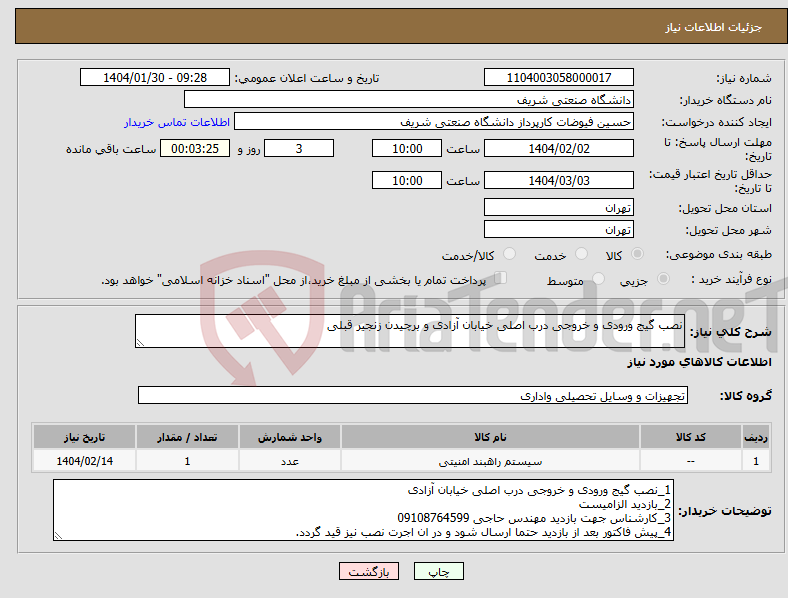Click the resize handle of شرح کلی نیاز box
Screen dimensions: 788x598
pyautogui.click(x=140, y=343)
